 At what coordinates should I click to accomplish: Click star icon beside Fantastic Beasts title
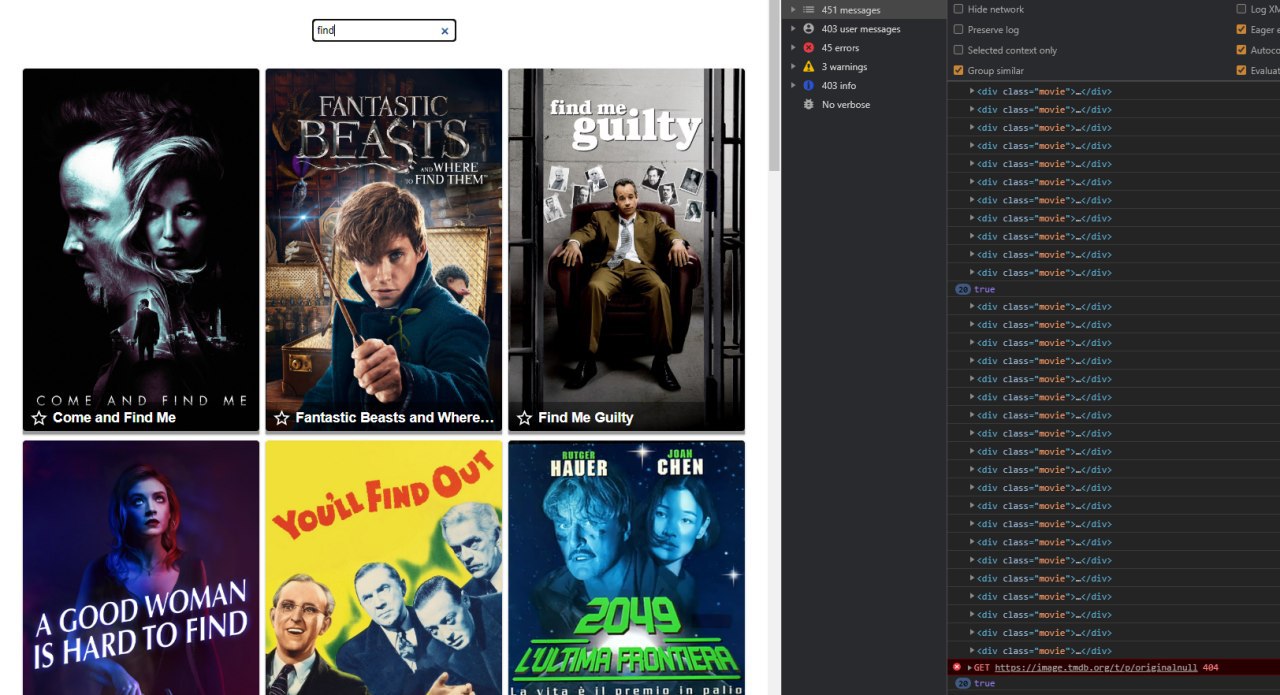[282, 418]
